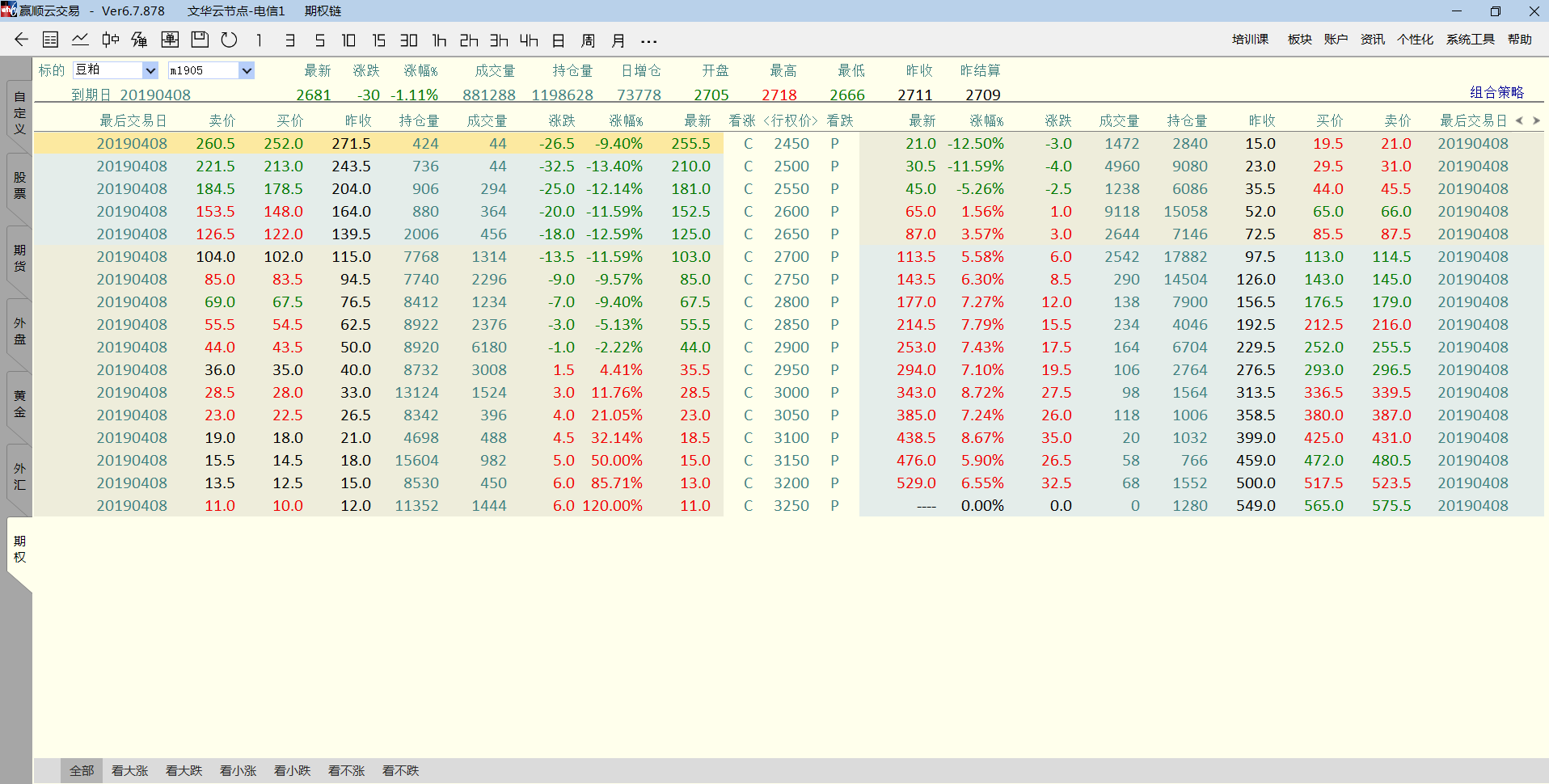Open the 组合策略 link

(x=1496, y=92)
